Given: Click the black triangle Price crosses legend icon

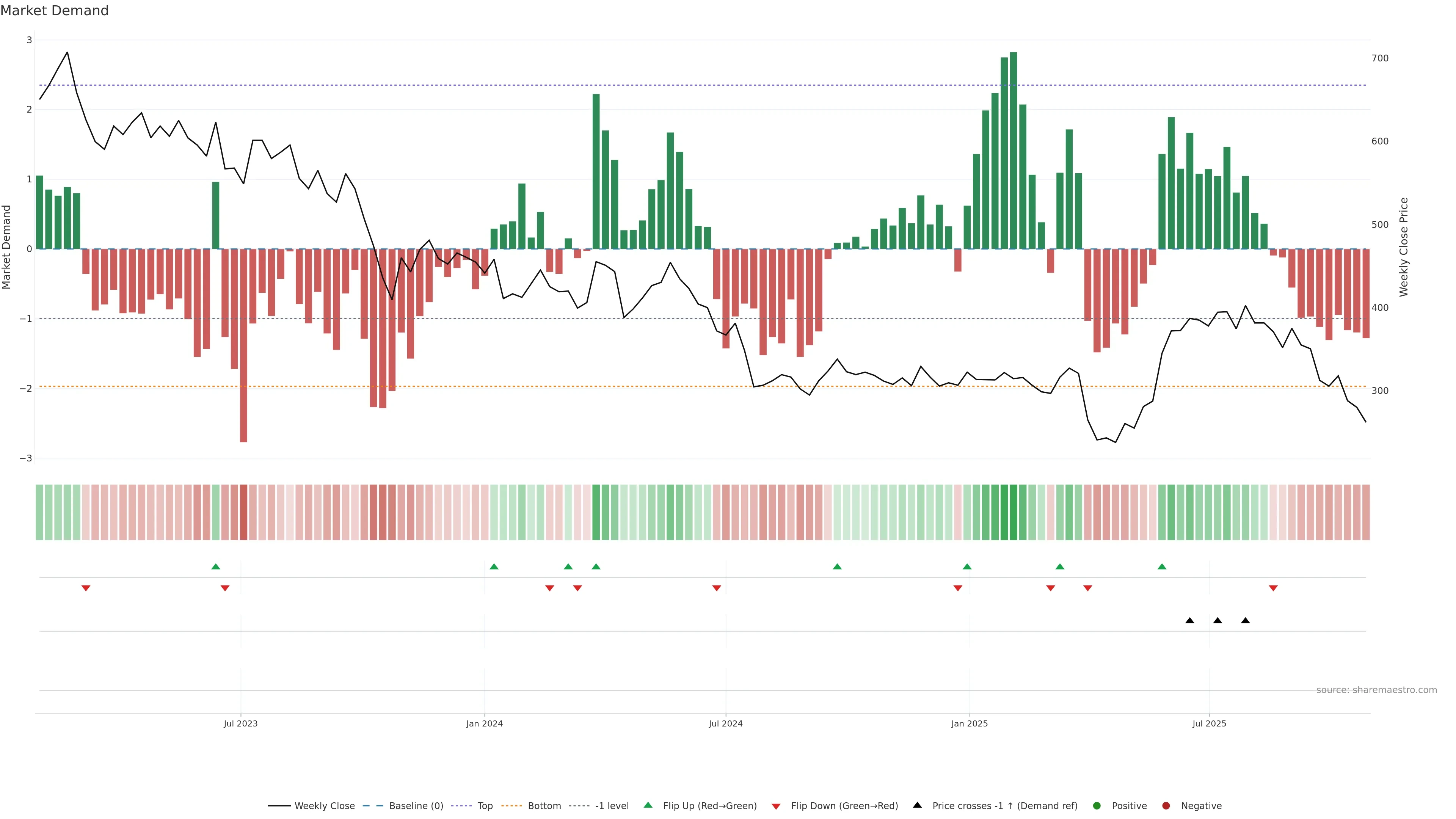Looking at the screenshot, I should (x=917, y=805).
